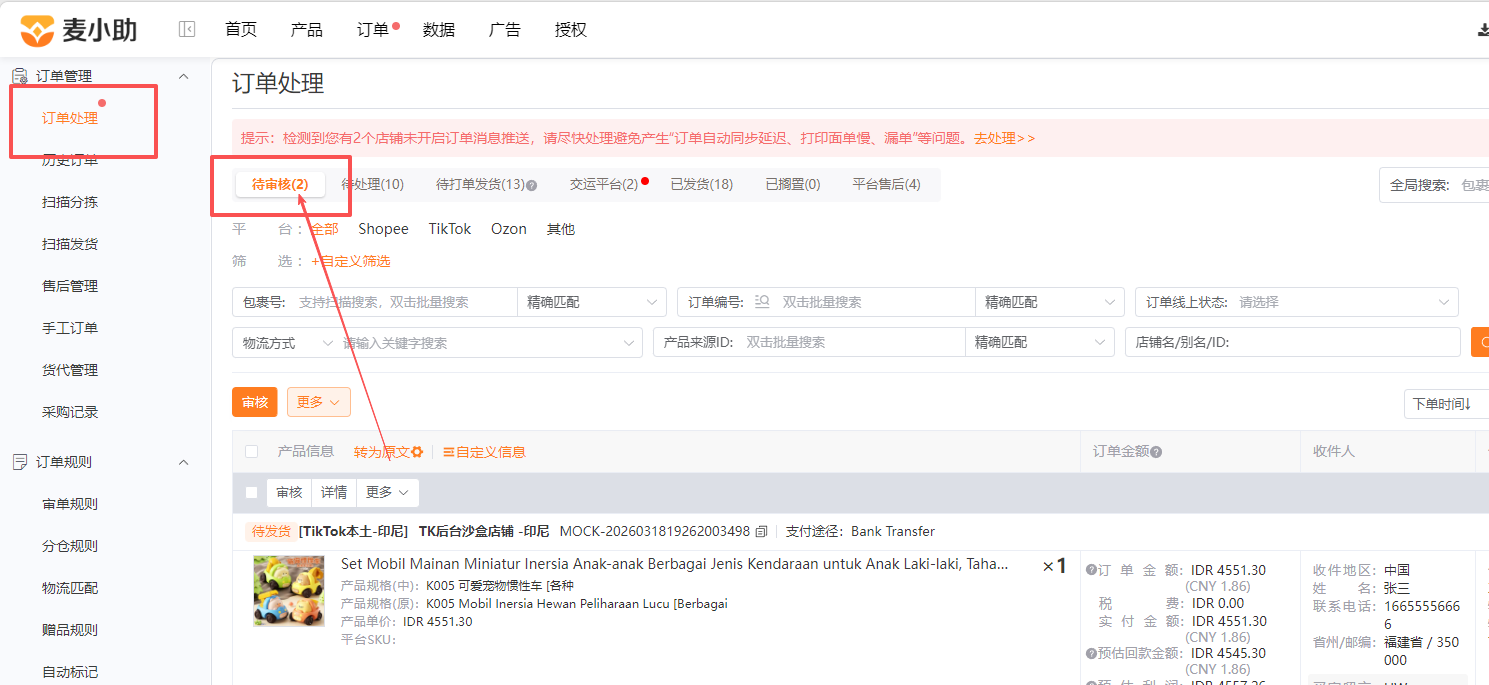This screenshot has height=685, width=1489.
Task: Collapse the 订单管理 sidebar section
Action: click(x=183, y=76)
